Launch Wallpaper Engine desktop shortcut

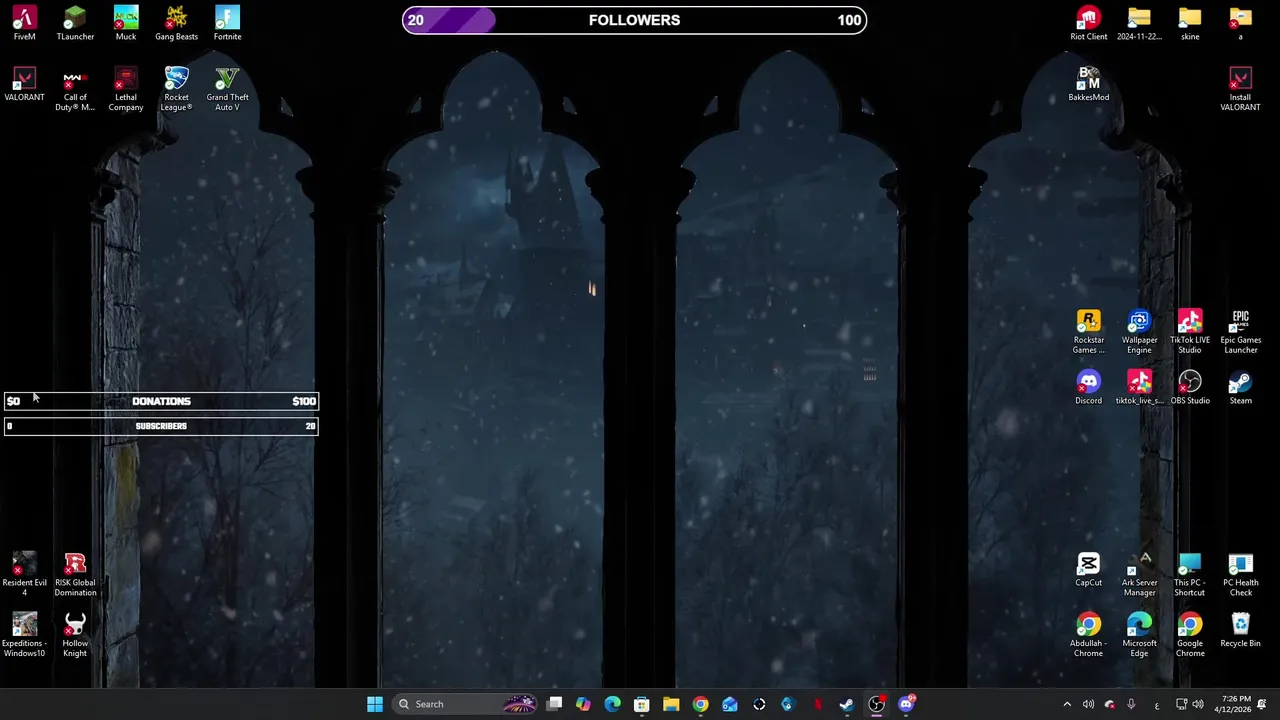coord(1139,333)
